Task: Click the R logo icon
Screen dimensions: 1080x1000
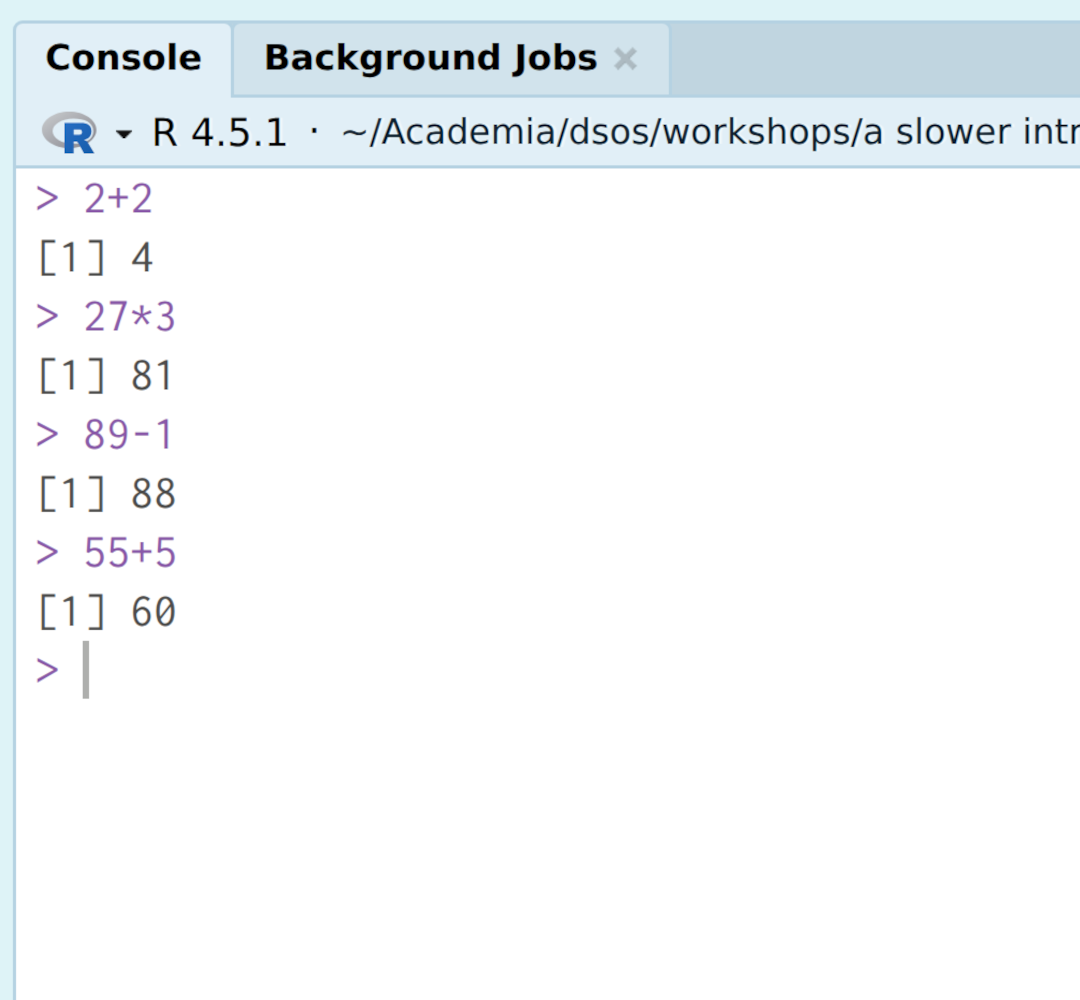Action: point(69,133)
